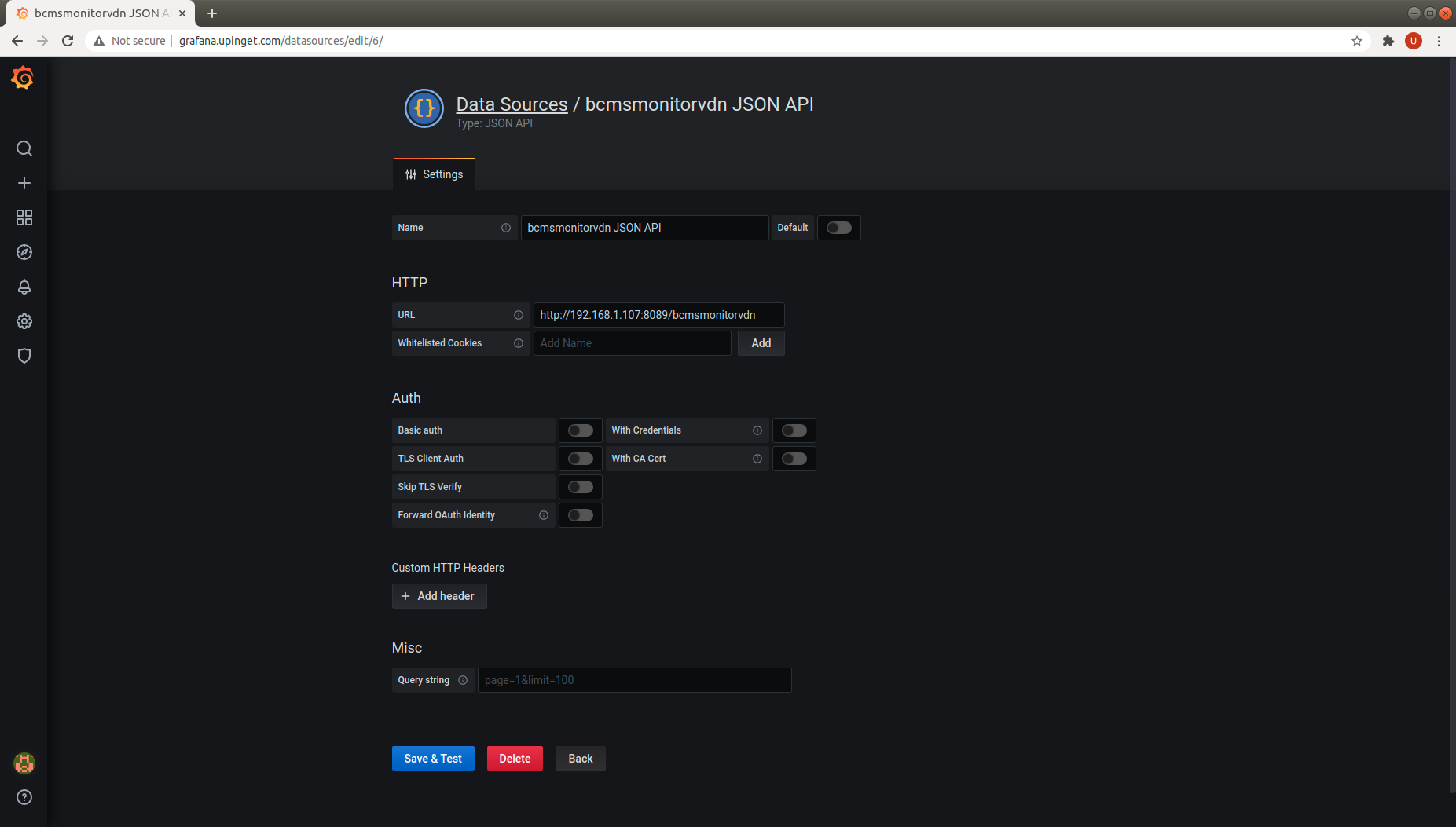Image resolution: width=1456 pixels, height=827 pixels.
Task: Open the Server Admin shield icon
Action: [24, 356]
